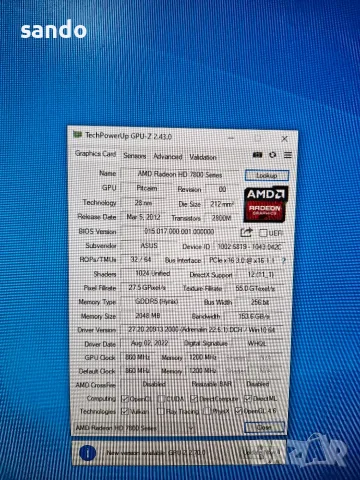The width and height of the screenshot is (360, 480).
Task: Click the Memory Type value GDDR5 (Hynix)
Action: pyautogui.click(x=156, y=301)
